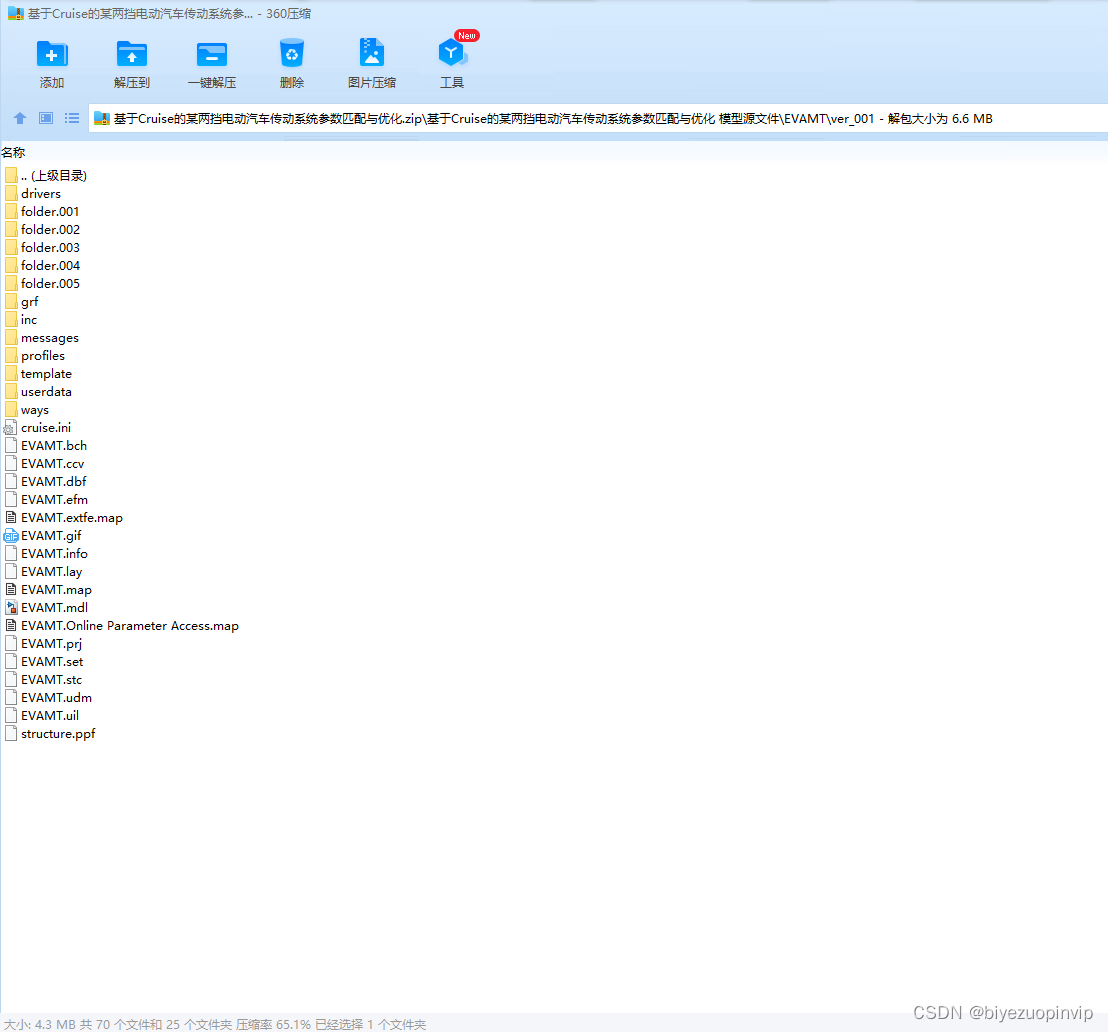Select the folder.001 folder icon
This screenshot has height=1032, width=1108.
[11, 211]
